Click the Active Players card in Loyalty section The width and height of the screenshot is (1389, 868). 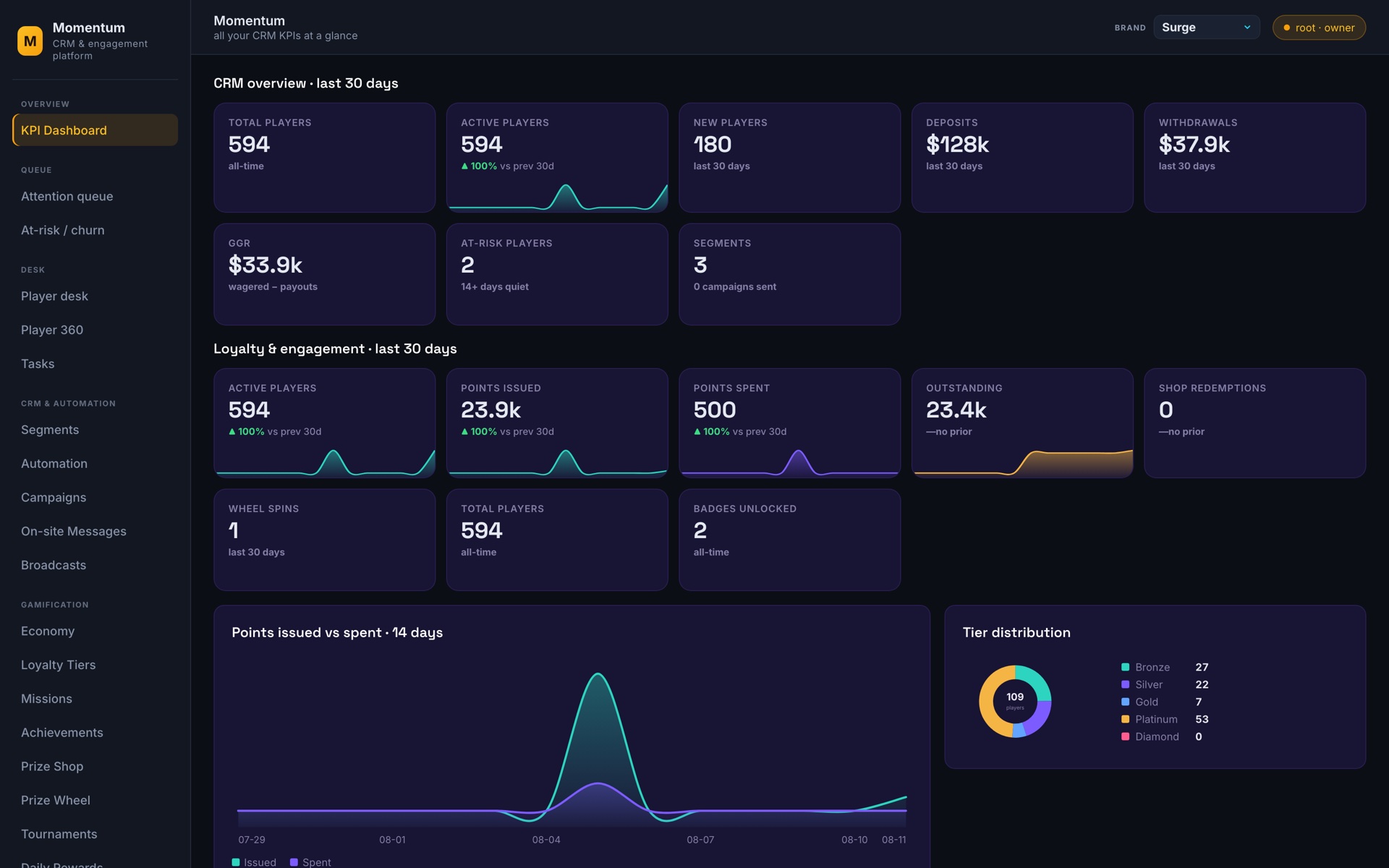click(324, 423)
